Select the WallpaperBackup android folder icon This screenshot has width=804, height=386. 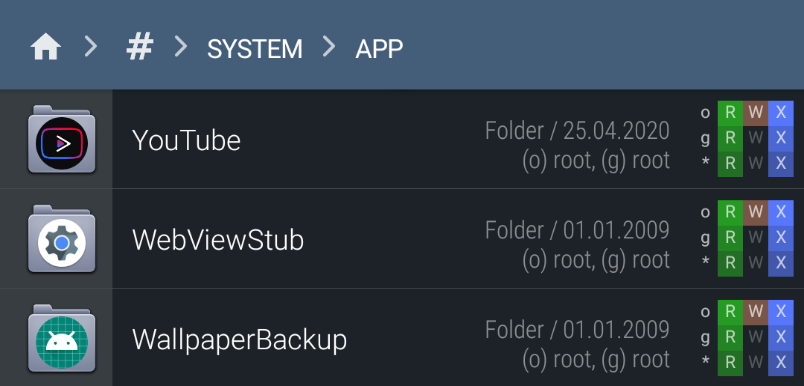click(x=62, y=338)
